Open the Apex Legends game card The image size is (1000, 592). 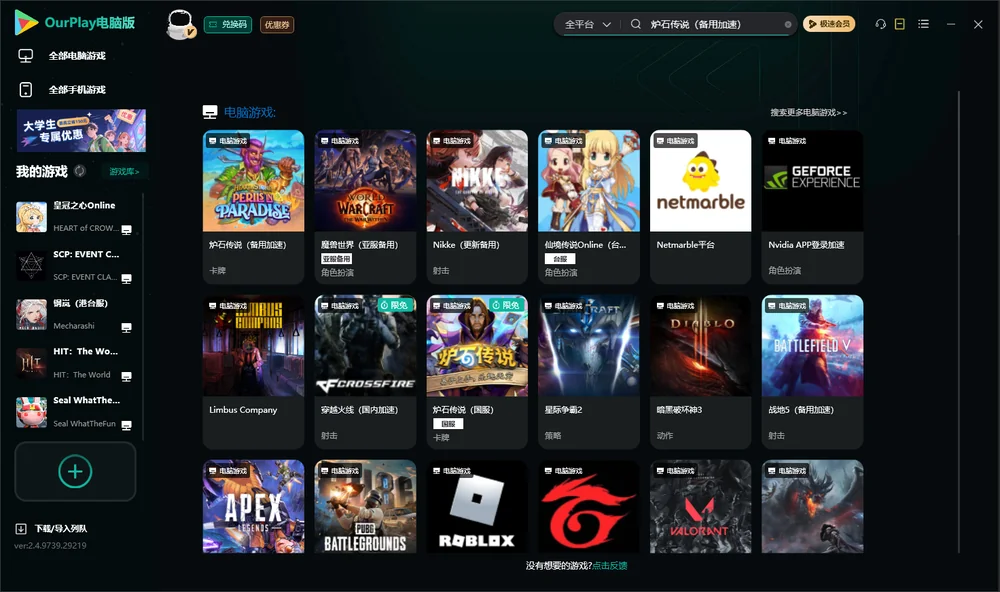point(253,507)
